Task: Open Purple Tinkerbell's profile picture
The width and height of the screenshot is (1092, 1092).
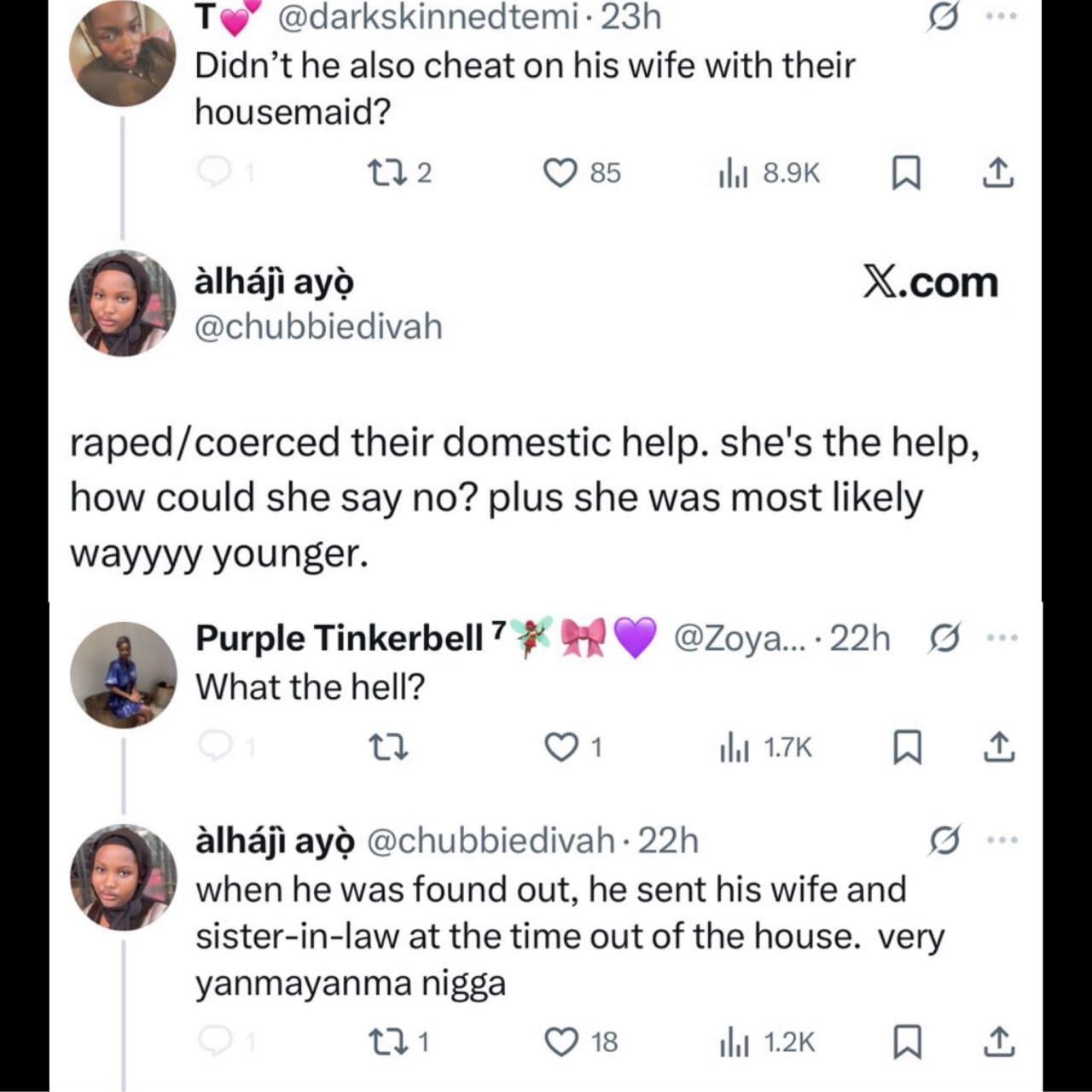Action: click(x=123, y=675)
